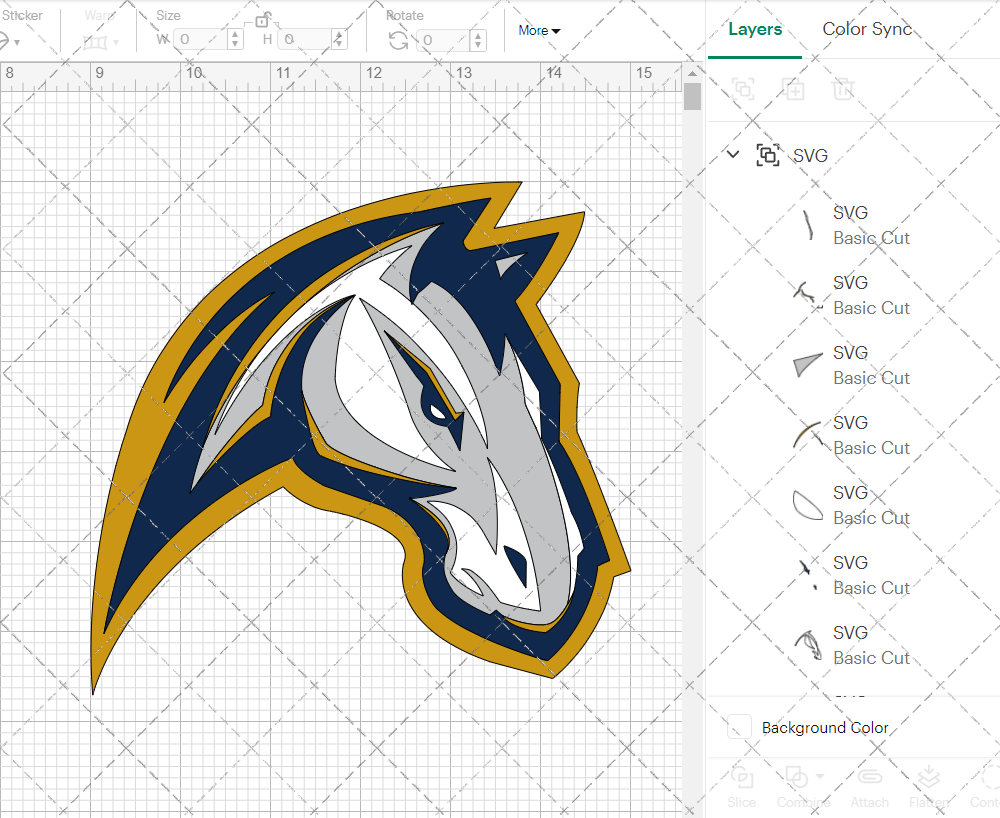1000x818 pixels.
Task: Select the Flatten tool
Action: pos(930,786)
